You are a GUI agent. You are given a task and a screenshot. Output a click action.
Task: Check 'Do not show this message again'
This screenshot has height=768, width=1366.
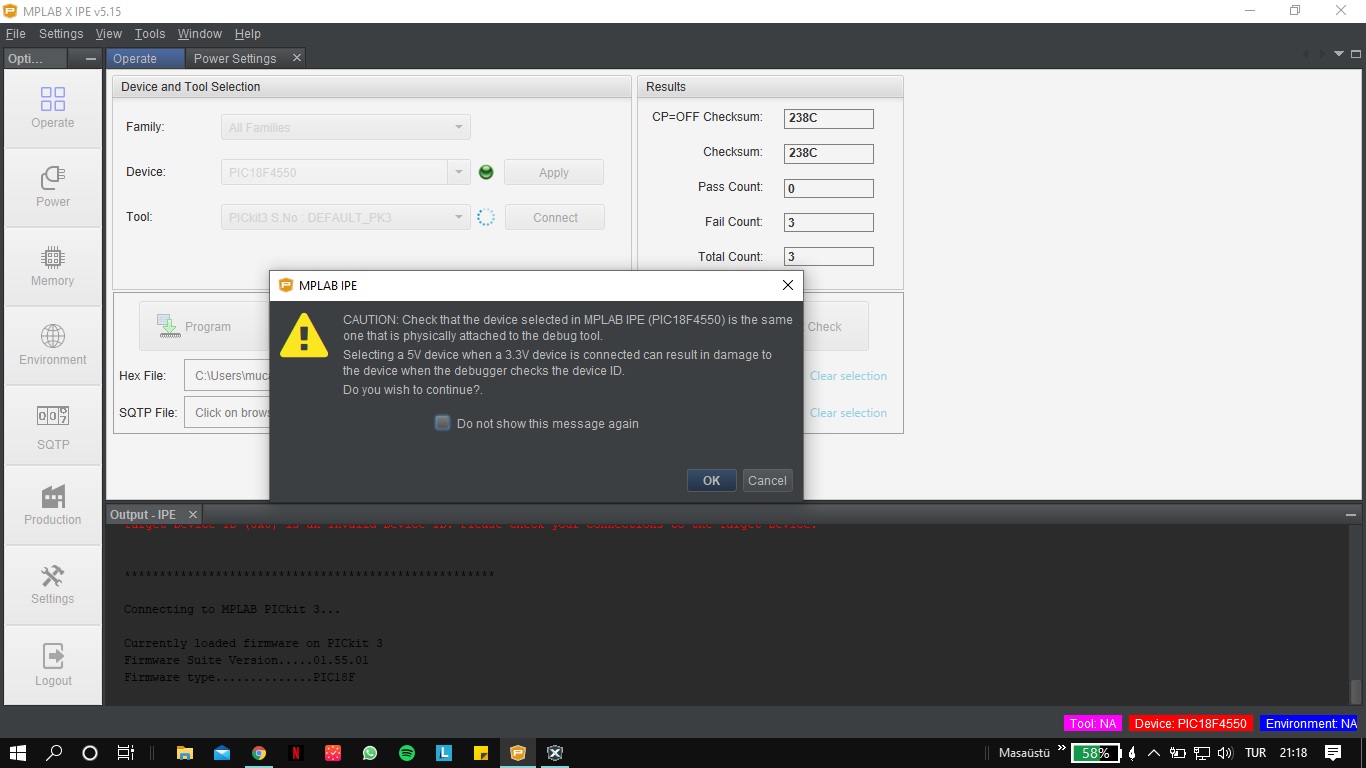coord(443,423)
